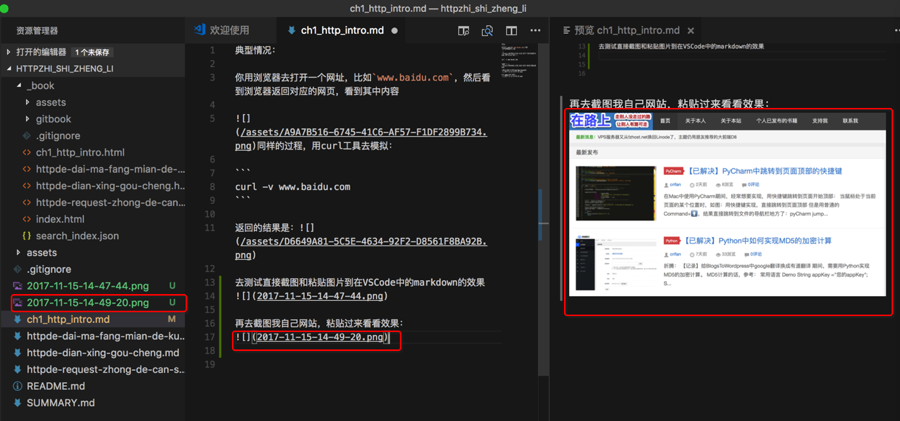The image size is (900, 421).
Task: Open the .gitignore file inside _book
Action: pyautogui.click(x=57, y=136)
